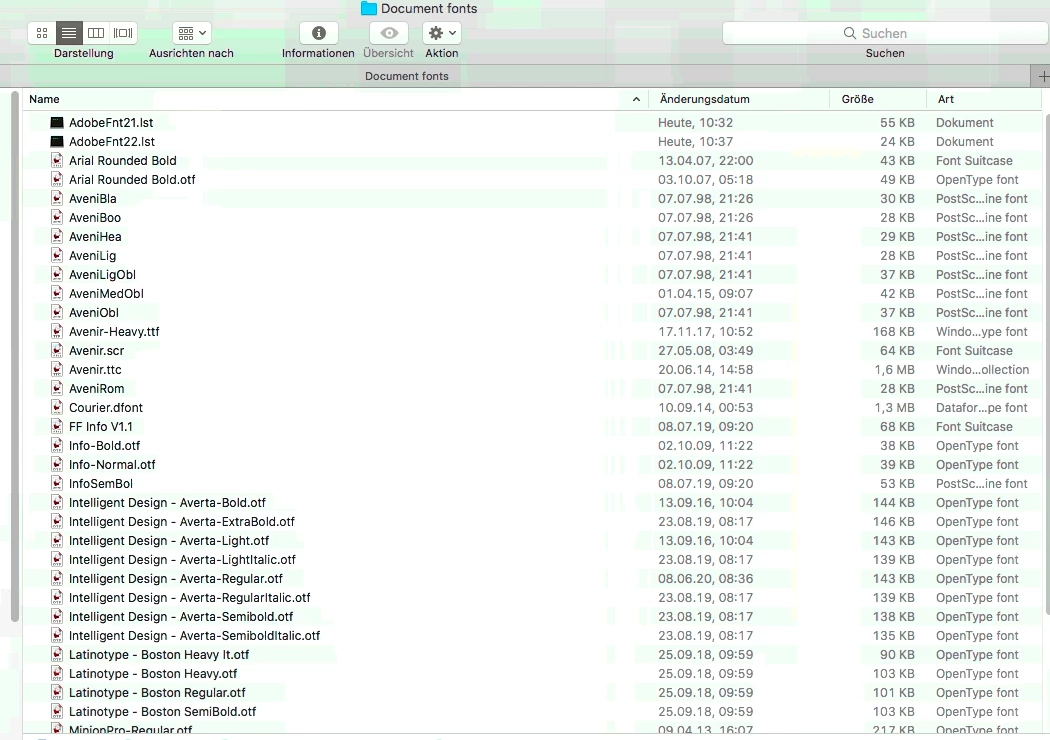
Task: Click the 168 KB size of Avenir-Heavy.ttf
Action: click(893, 331)
